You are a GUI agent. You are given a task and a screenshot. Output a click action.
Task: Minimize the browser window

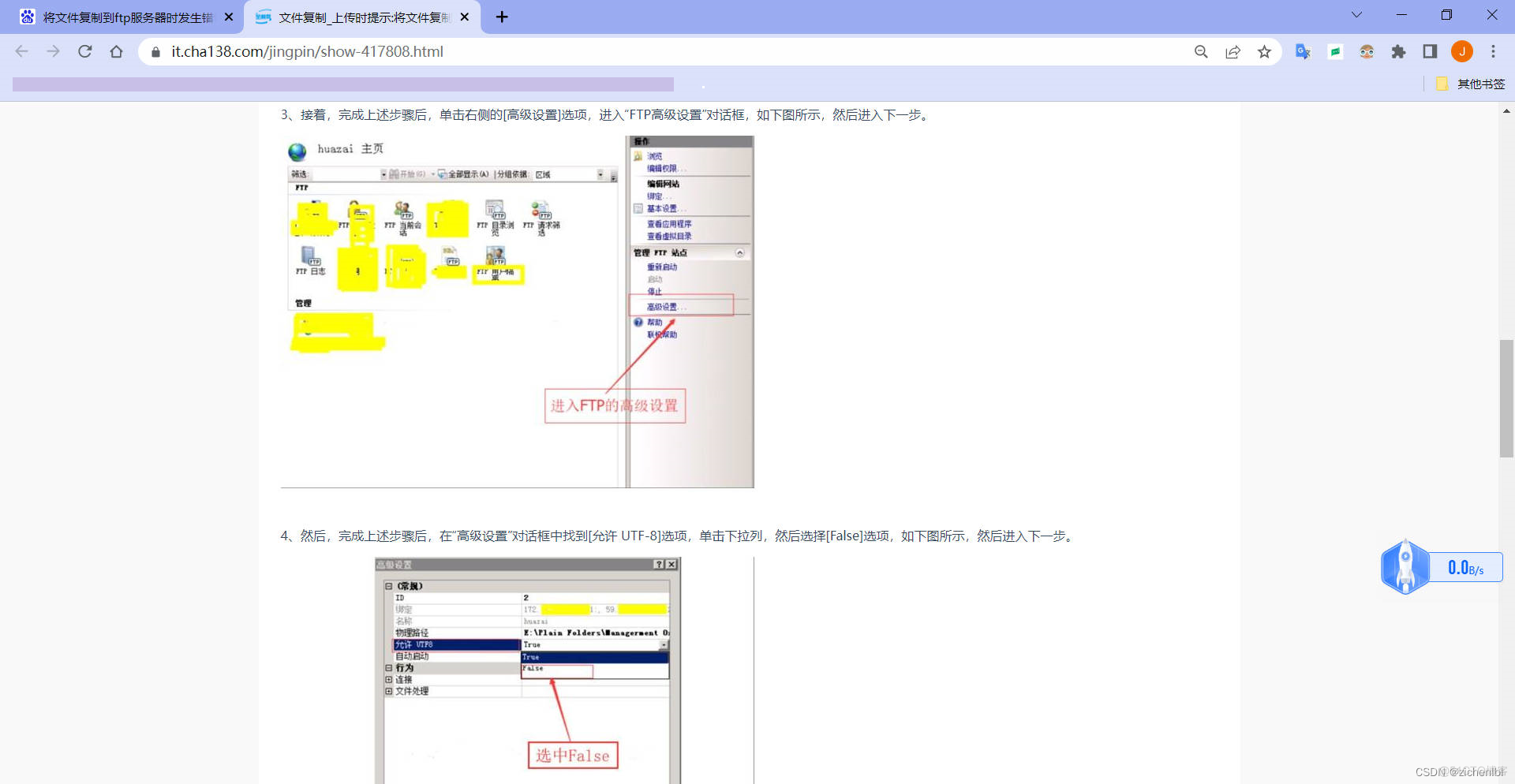(x=1401, y=15)
